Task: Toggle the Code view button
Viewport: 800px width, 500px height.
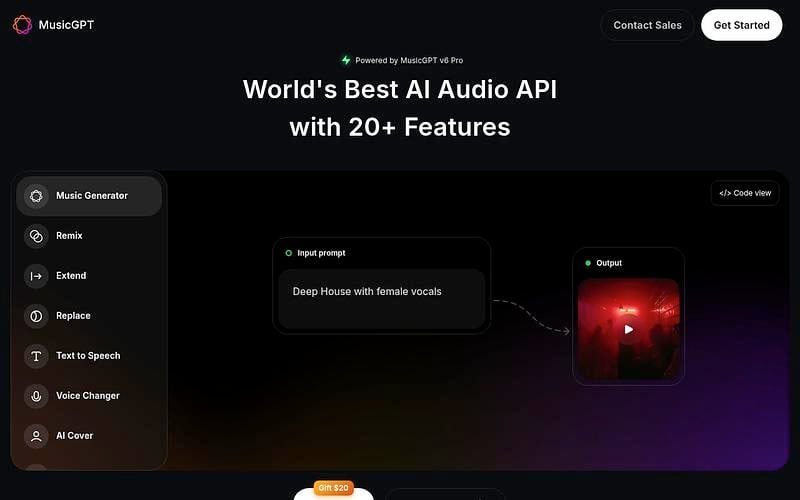Action: pyautogui.click(x=745, y=193)
